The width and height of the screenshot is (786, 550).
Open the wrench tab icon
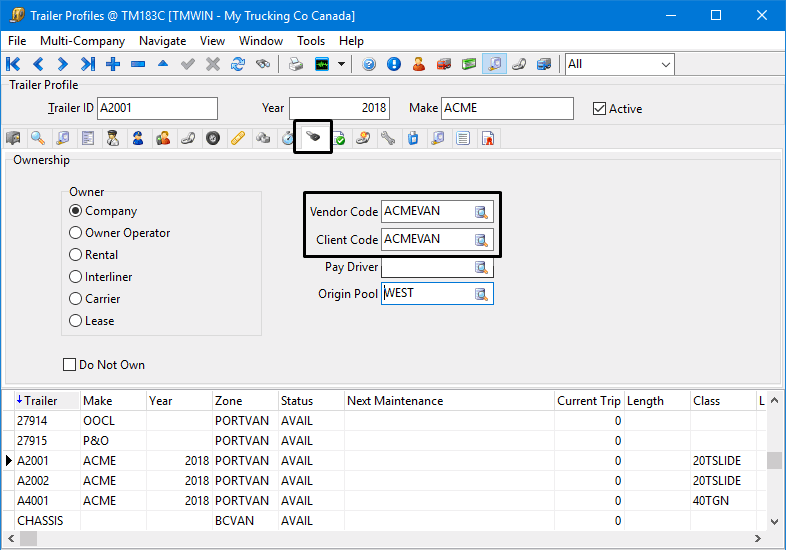pyautogui.click(x=387, y=138)
